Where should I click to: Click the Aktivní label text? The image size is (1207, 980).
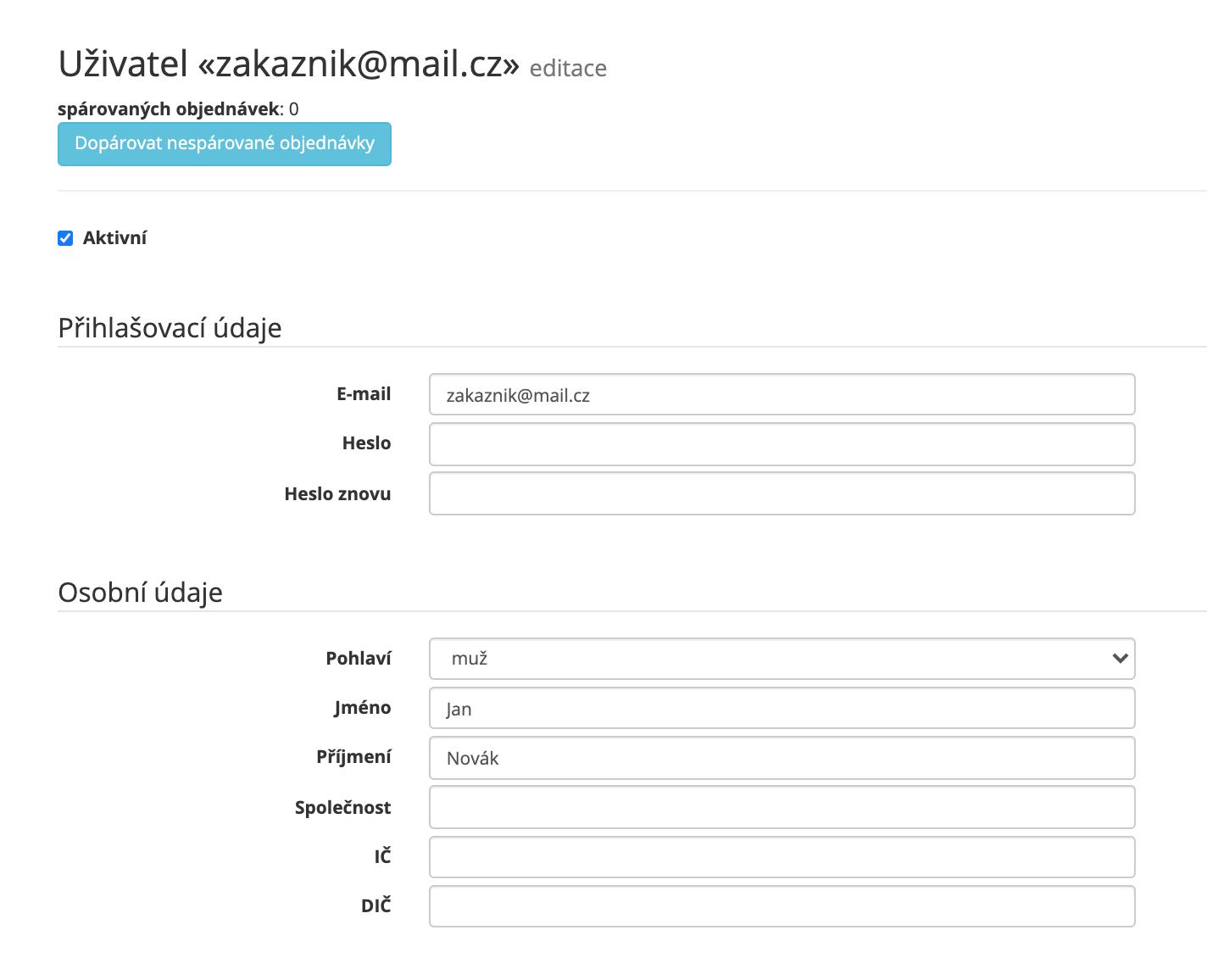[x=114, y=238]
